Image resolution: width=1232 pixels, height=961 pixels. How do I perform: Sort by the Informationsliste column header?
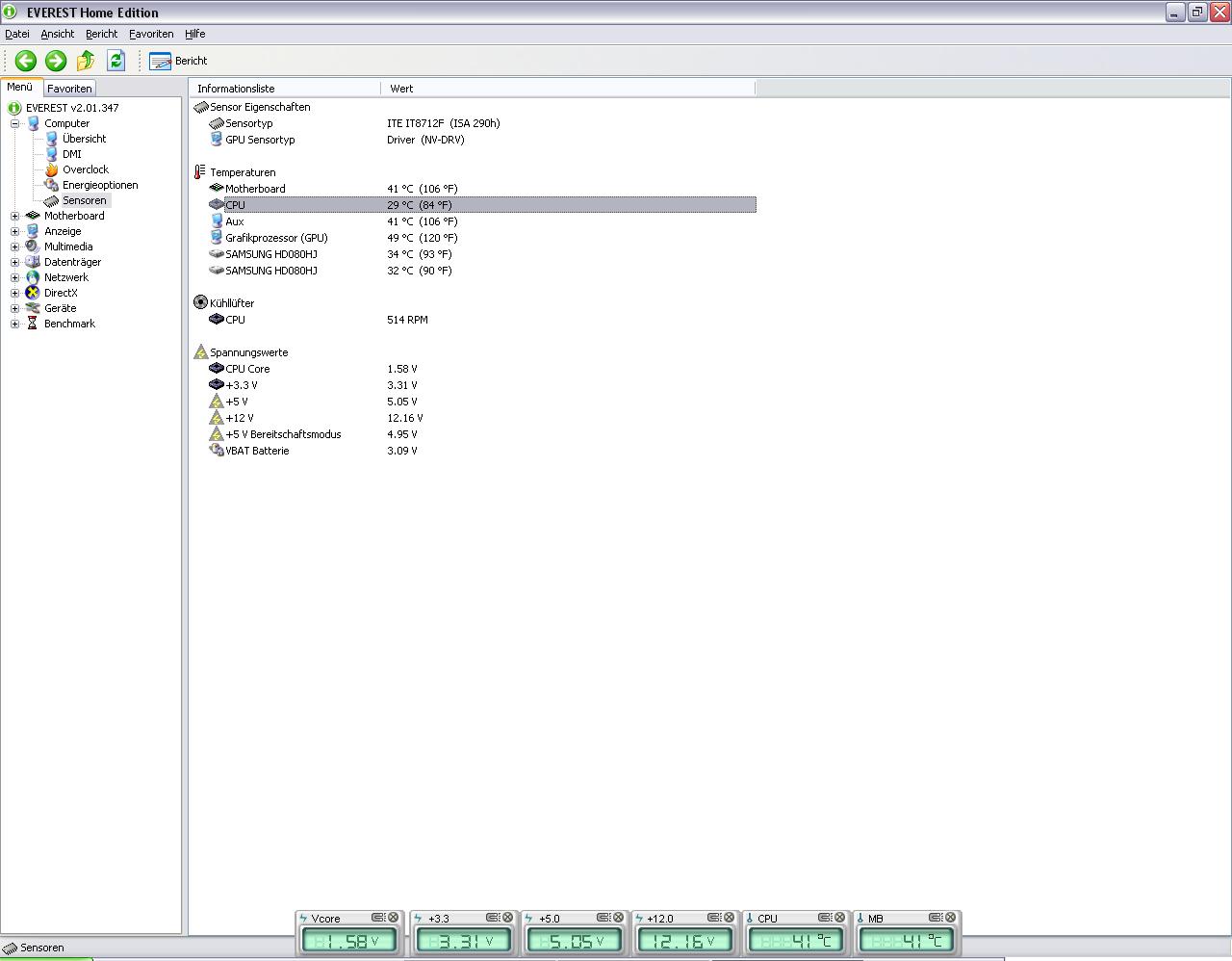(x=285, y=89)
